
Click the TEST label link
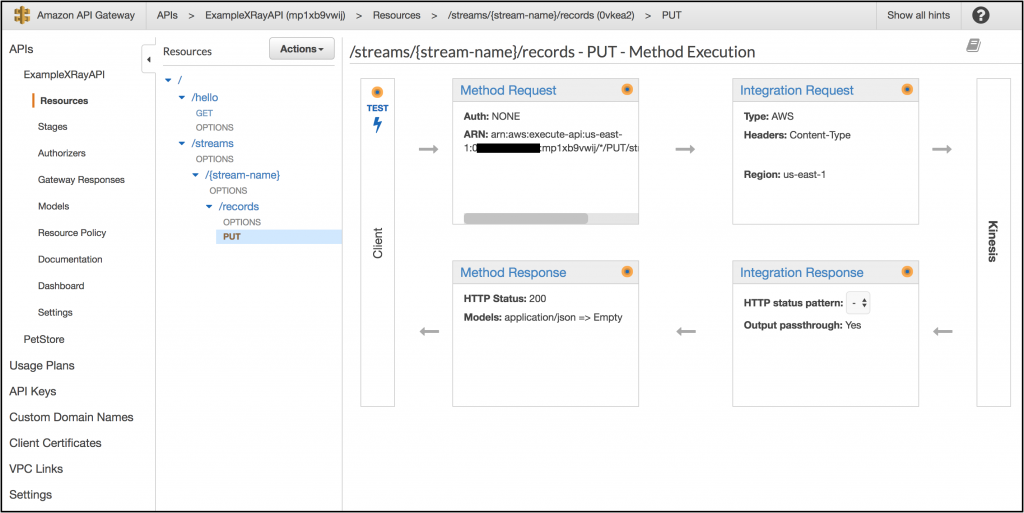tap(377, 108)
